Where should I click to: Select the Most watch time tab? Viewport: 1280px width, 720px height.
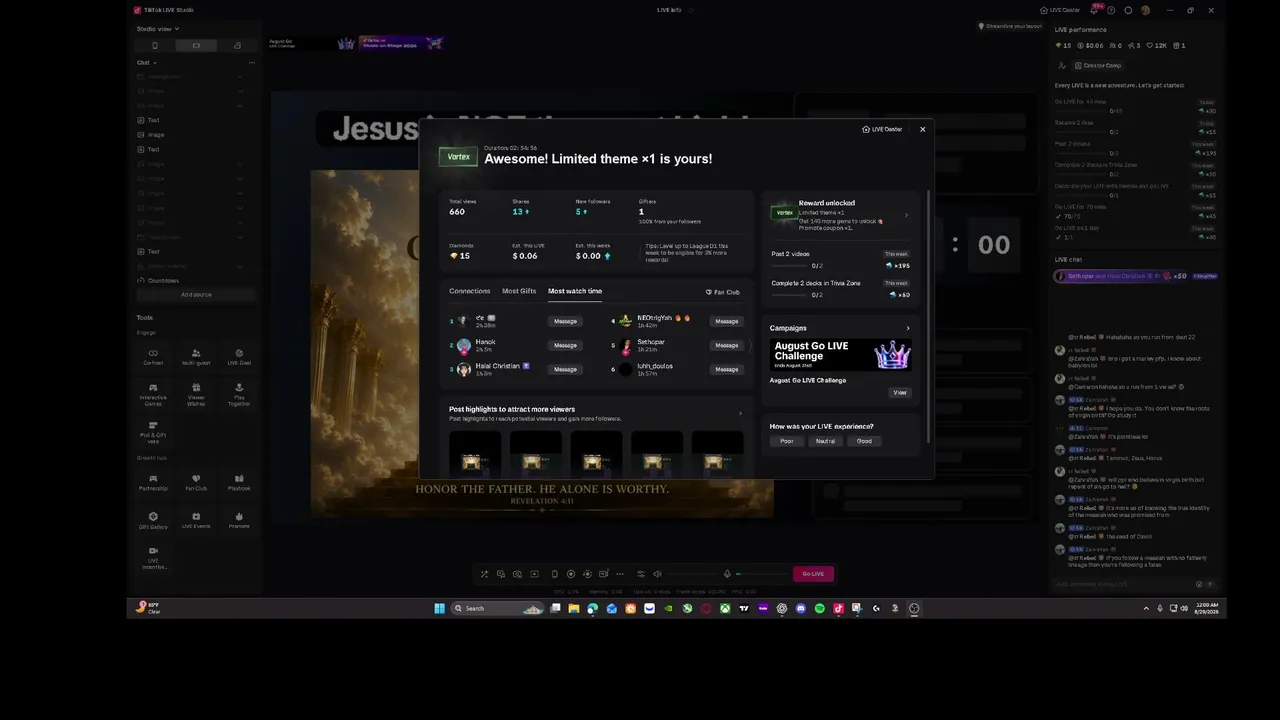point(575,291)
